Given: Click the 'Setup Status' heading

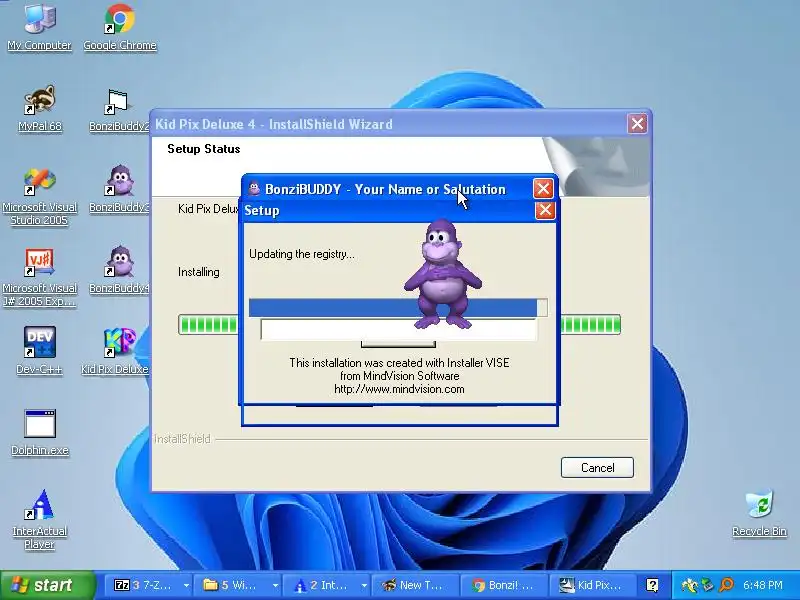Looking at the screenshot, I should click(x=204, y=149).
